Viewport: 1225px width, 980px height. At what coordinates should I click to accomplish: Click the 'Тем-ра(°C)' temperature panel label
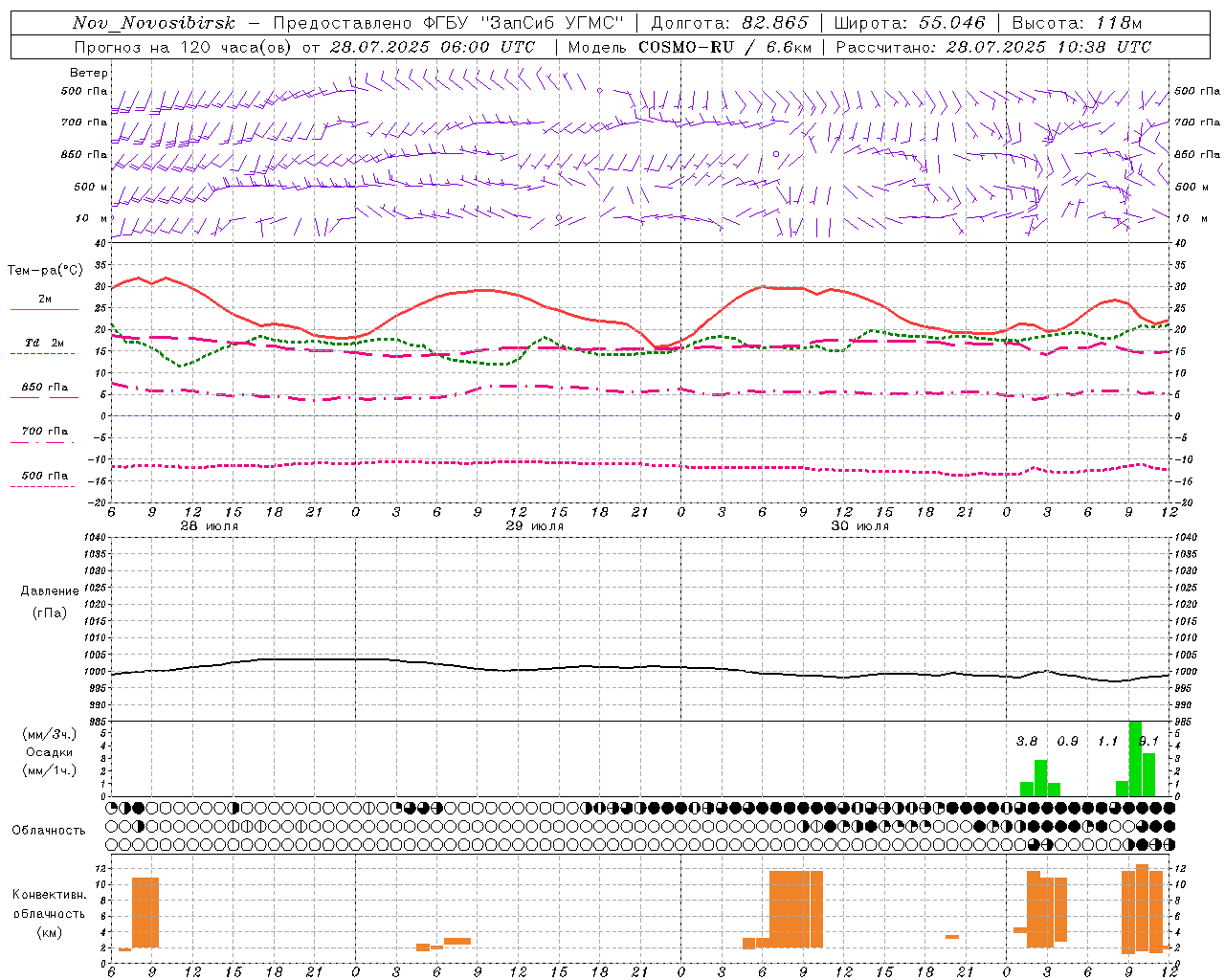(x=45, y=271)
